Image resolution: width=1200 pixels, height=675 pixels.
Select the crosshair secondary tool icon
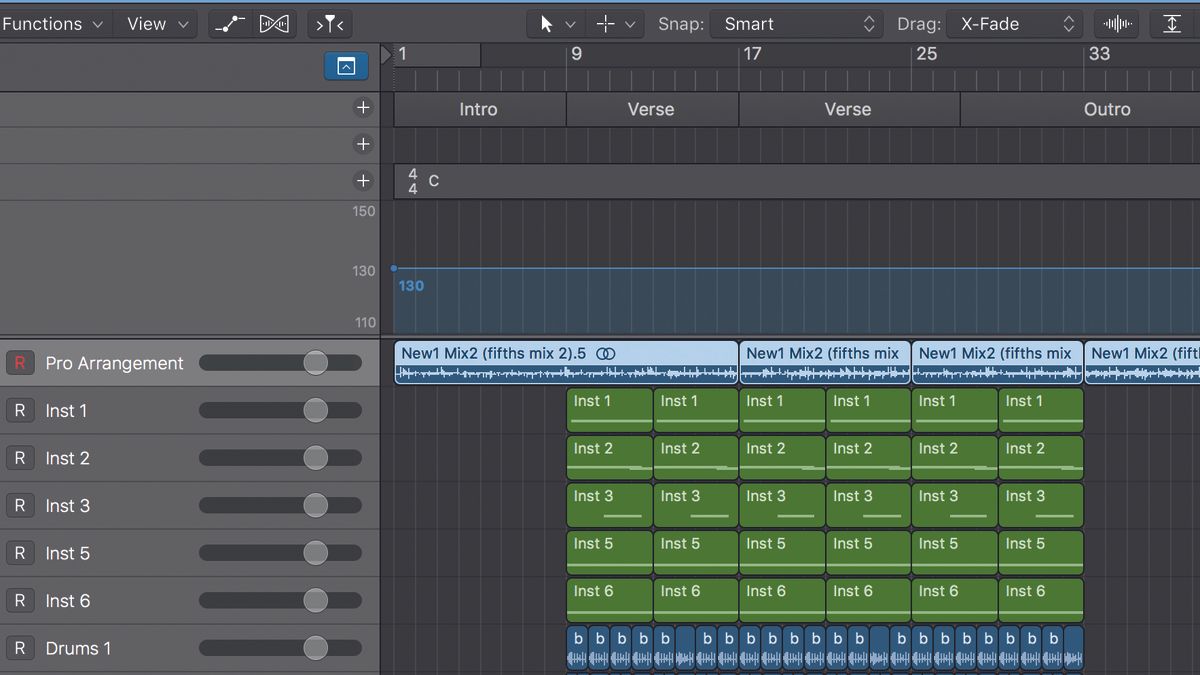pos(606,23)
